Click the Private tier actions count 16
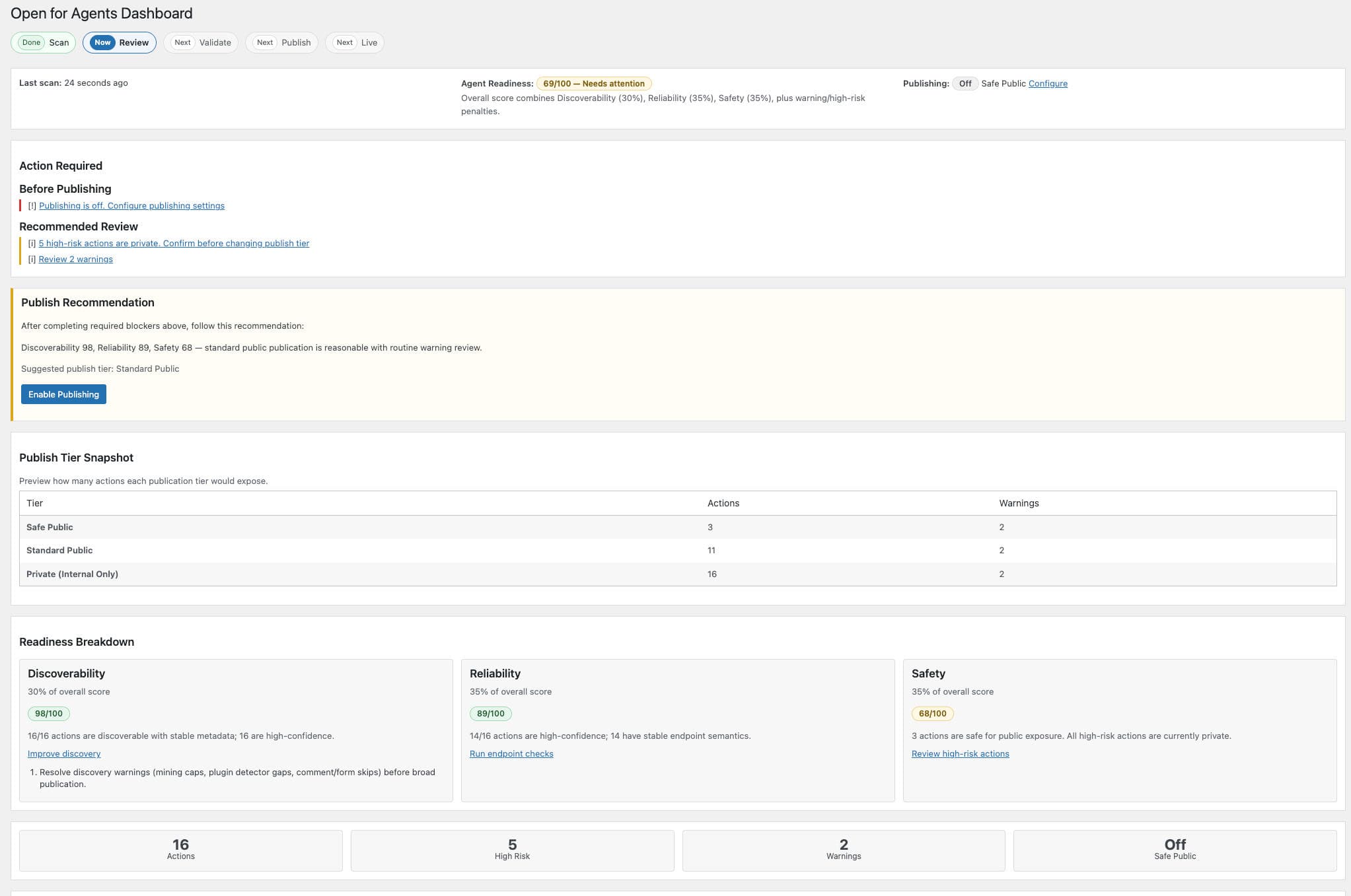Viewport: 1351px width, 896px height. pos(712,574)
